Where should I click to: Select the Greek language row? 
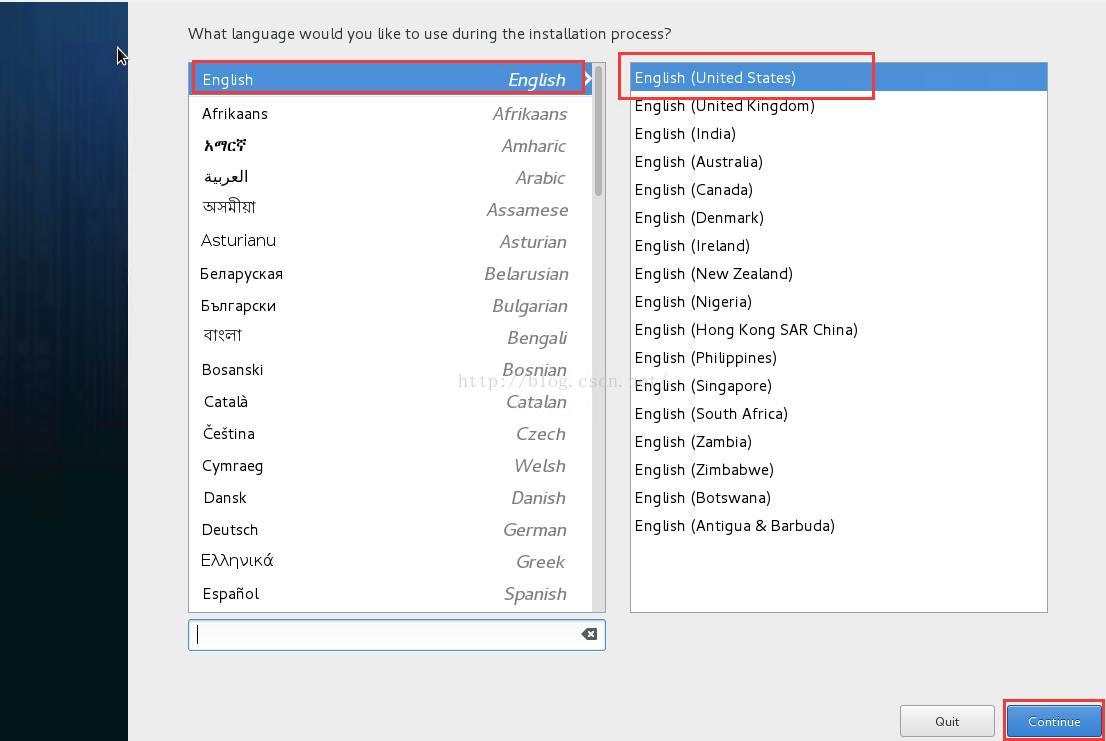pos(391,562)
